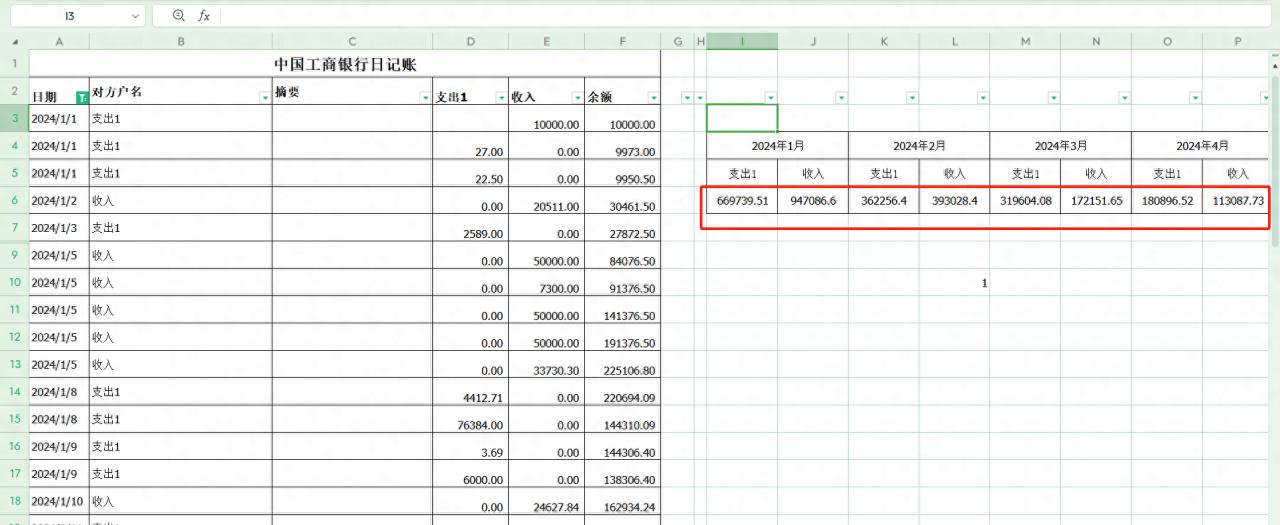Click the 2024年3月 header cell
The height and width of the screenshot is (525, 1280).
tap(1061, 145)
